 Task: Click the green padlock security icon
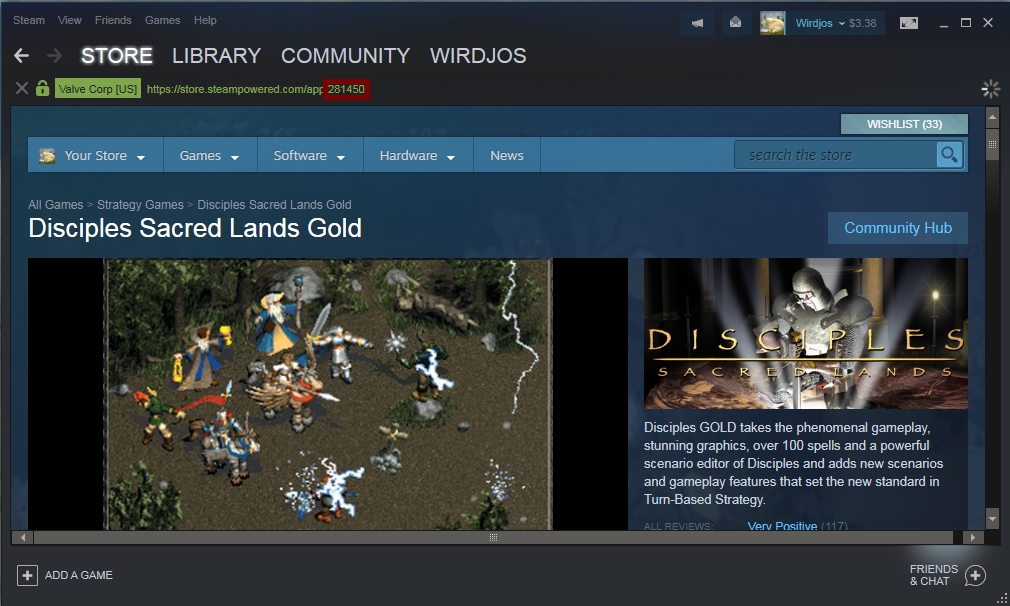click(x=43, y=88)
